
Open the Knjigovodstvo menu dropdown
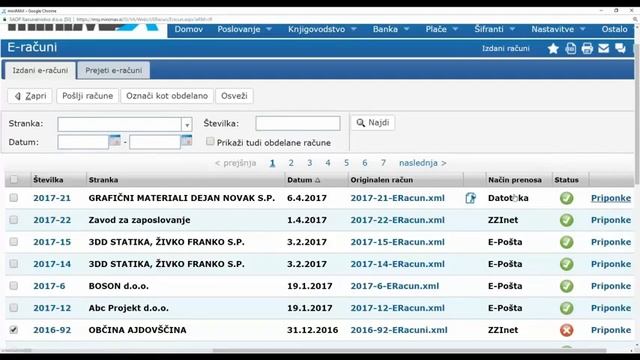point(322,29)
